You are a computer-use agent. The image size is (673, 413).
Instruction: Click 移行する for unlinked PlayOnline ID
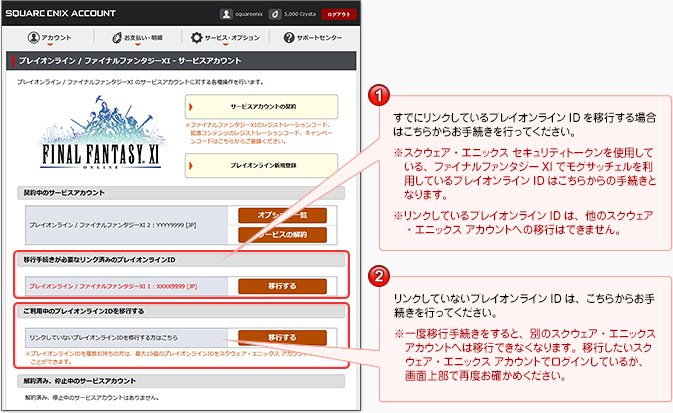pos(282,337)
